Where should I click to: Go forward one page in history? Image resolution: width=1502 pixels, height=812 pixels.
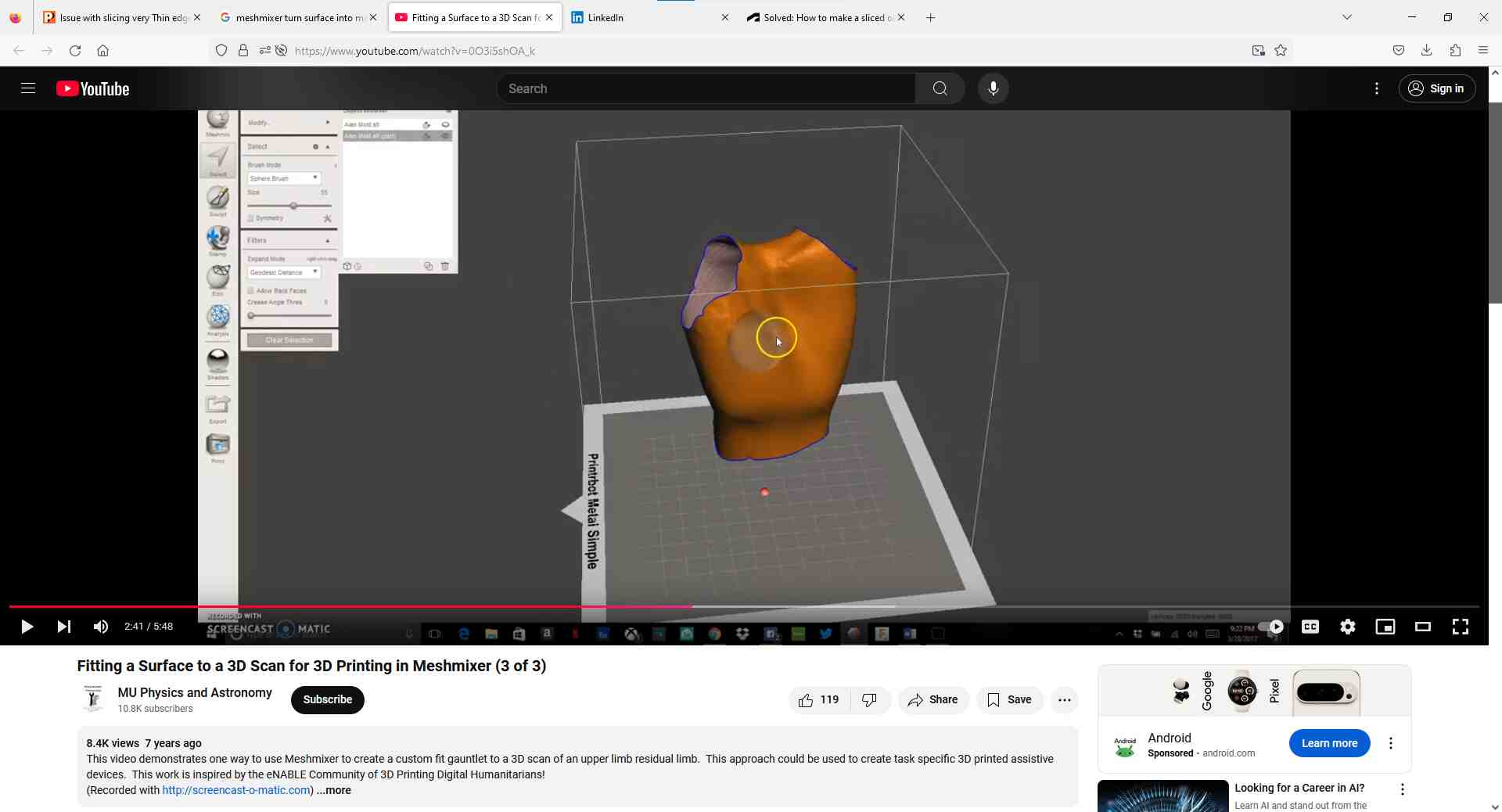click(x=47, y=51)
